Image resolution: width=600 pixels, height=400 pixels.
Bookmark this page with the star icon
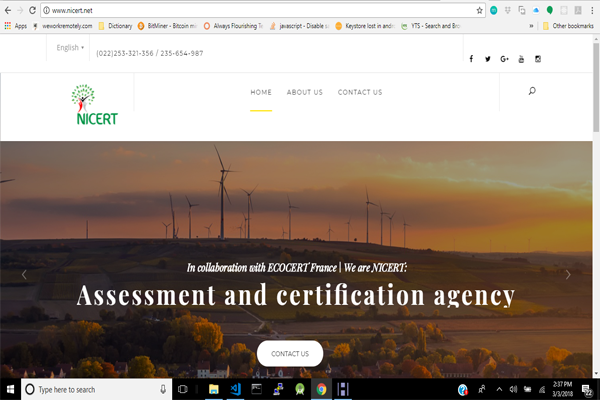(x=479, y=9)
